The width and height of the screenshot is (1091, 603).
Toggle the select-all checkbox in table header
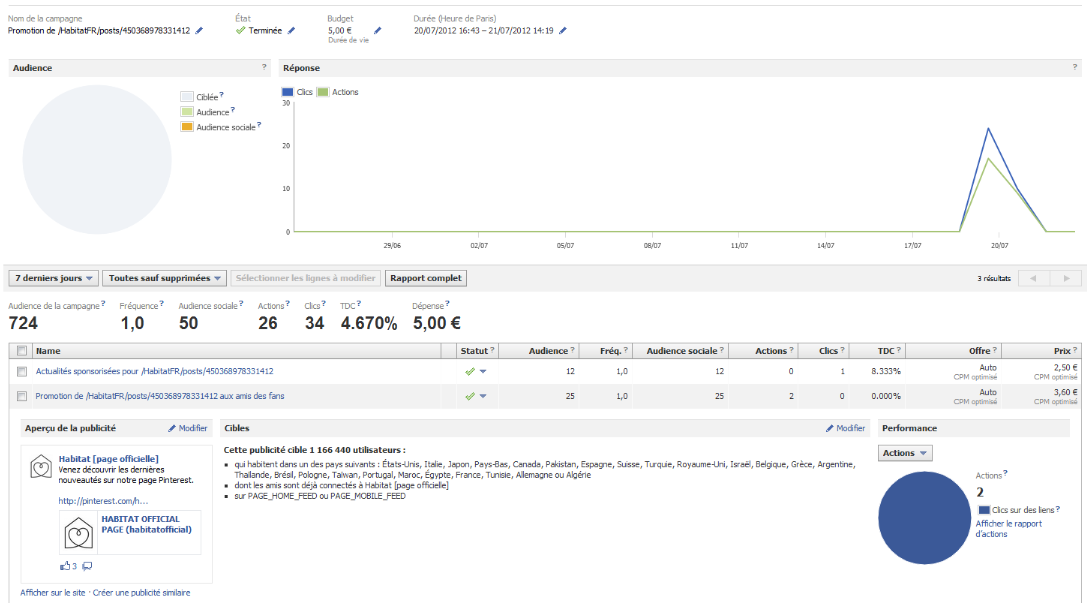21,351
